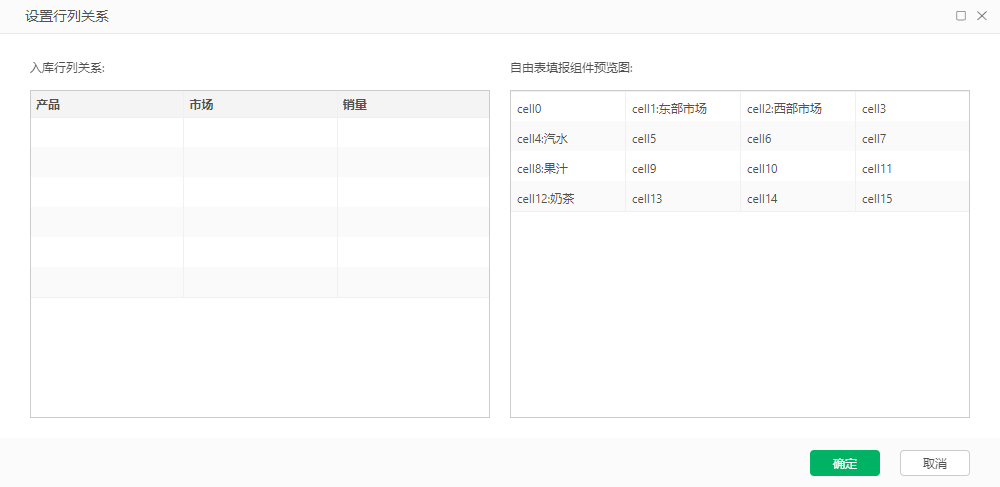
Task: Click preview cell cell8:果汁
Action: [568, 168]
